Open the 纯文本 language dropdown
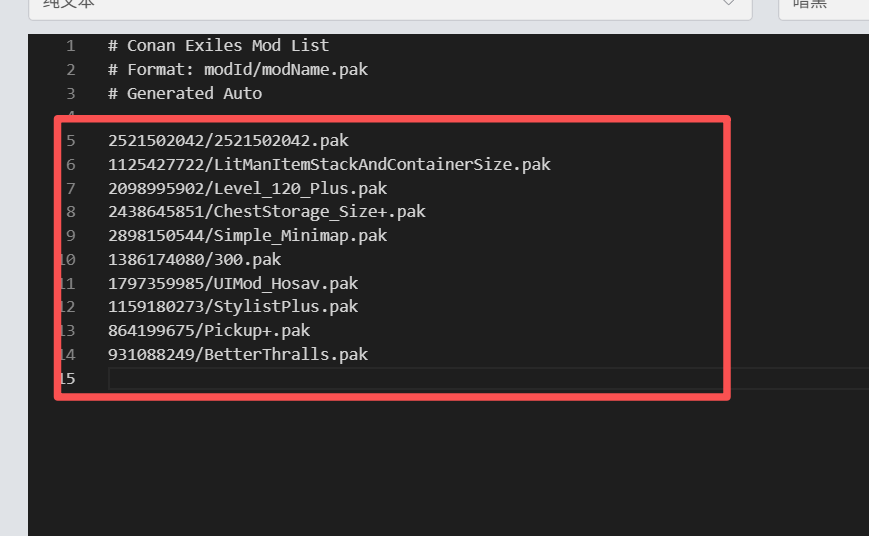The width and height of the screenshot is (869, 536). coord(390,5)
